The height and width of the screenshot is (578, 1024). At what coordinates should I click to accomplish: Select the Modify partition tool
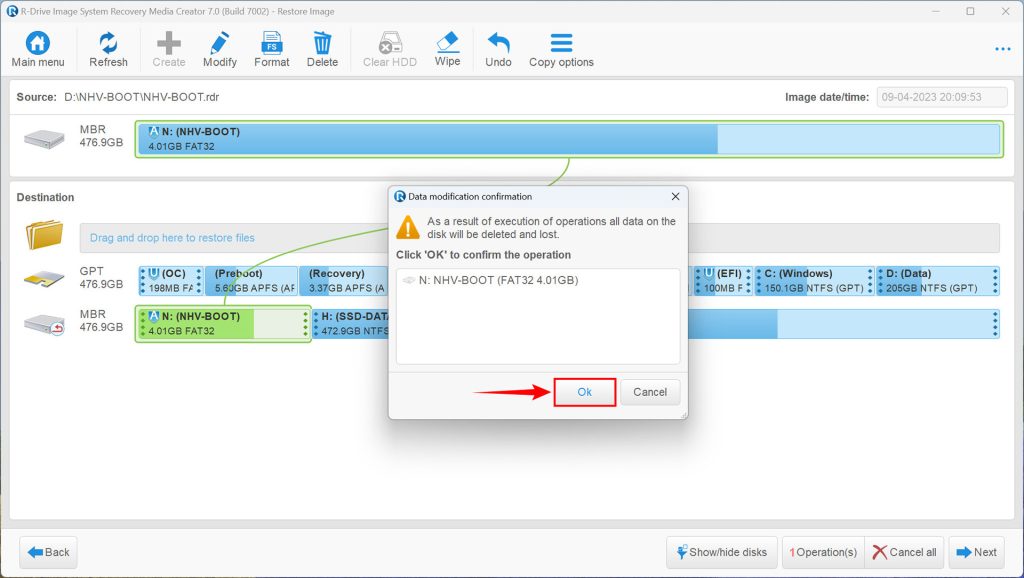[219, 49]
